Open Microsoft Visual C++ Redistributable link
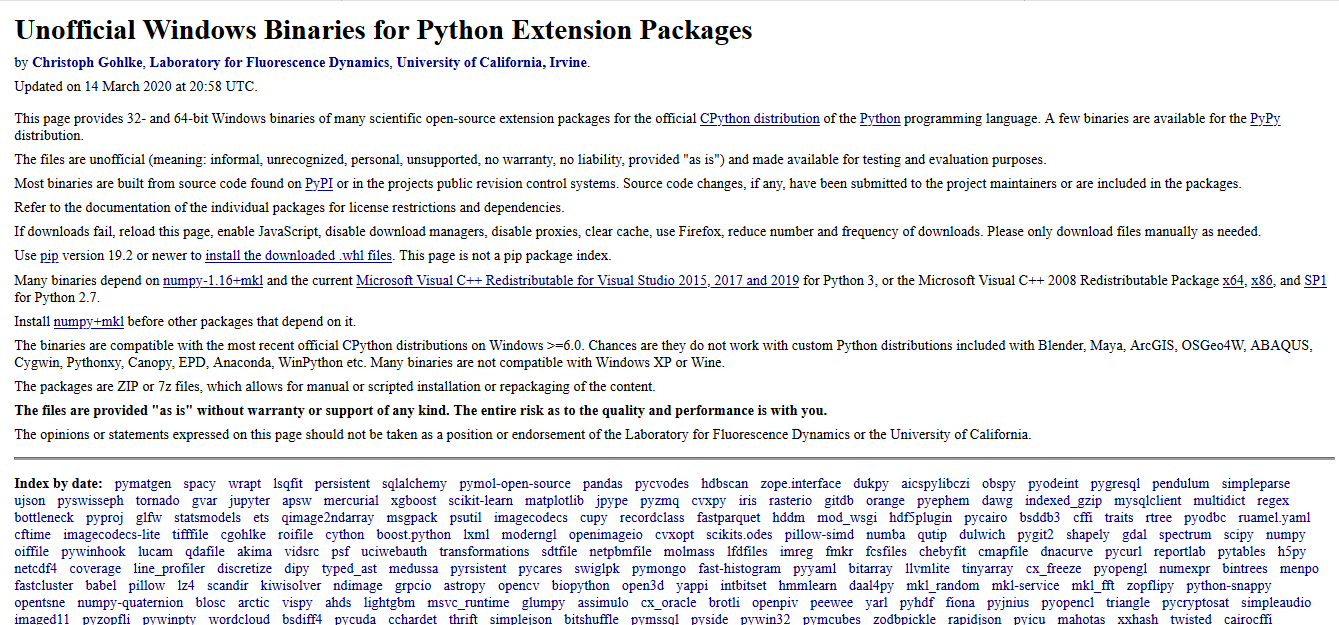The width and height of the screenshot is (1339, 625). click(576, 279)
